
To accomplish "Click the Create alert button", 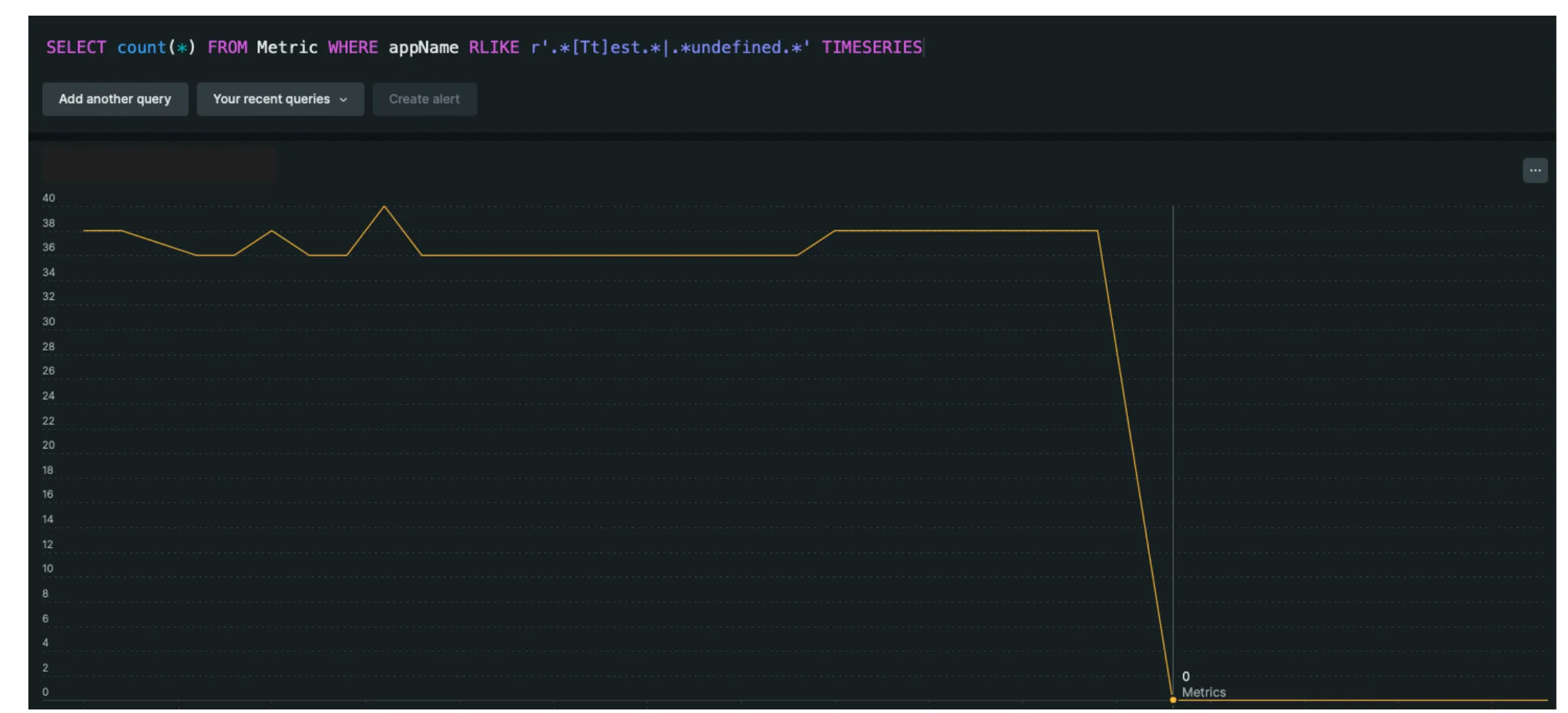I will pos(424,100).
